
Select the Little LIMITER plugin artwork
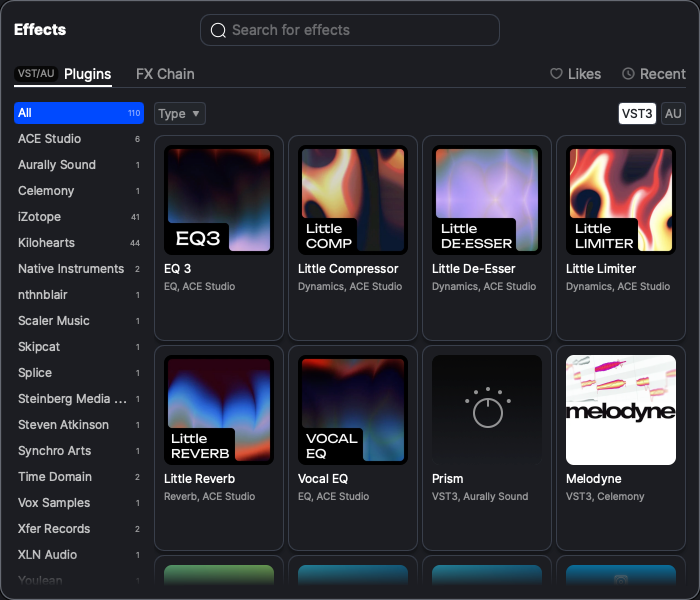(x=621, y=200)
